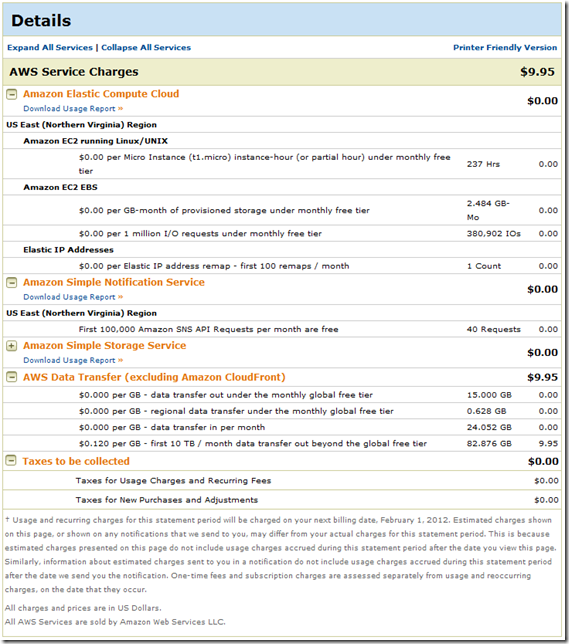Collapse the Taxes to be collected section
This screenshot has width=569, height=644.
click(x=11, y=461)
